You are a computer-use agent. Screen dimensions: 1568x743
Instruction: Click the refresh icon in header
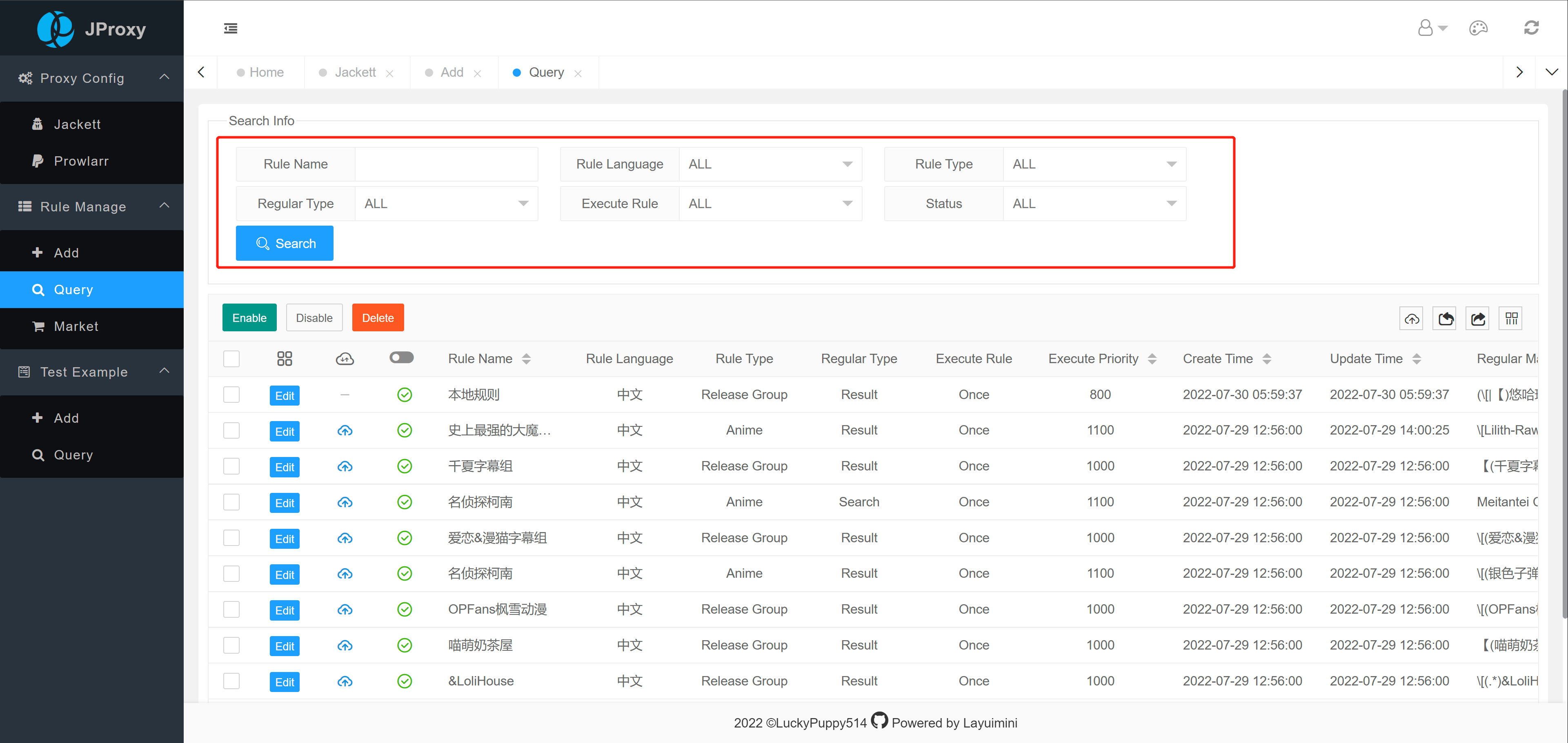(1531, 28)
